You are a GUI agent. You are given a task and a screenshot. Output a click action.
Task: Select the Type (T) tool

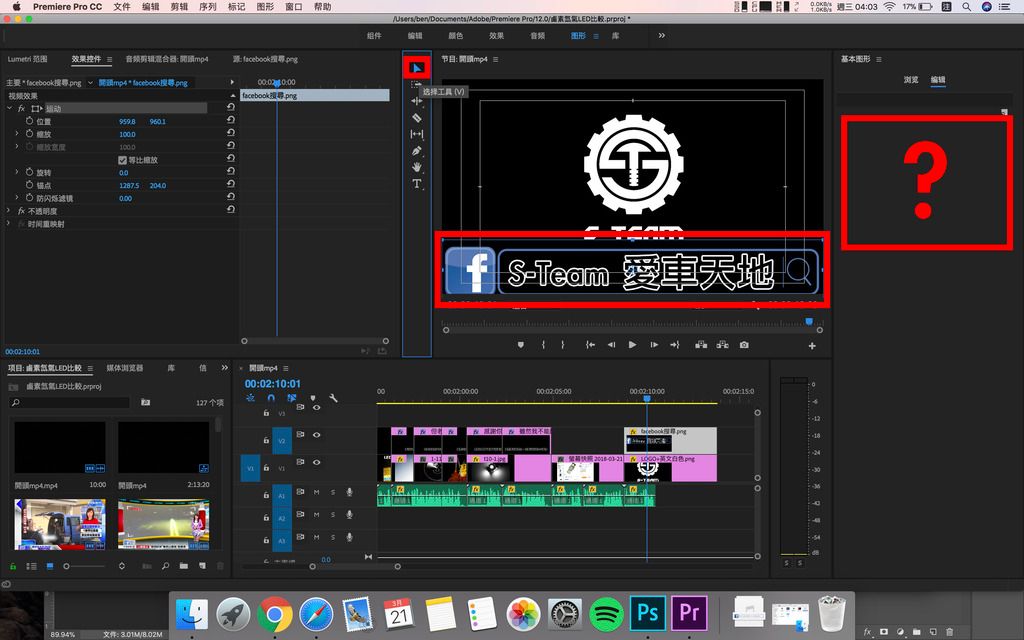(417, 184)
